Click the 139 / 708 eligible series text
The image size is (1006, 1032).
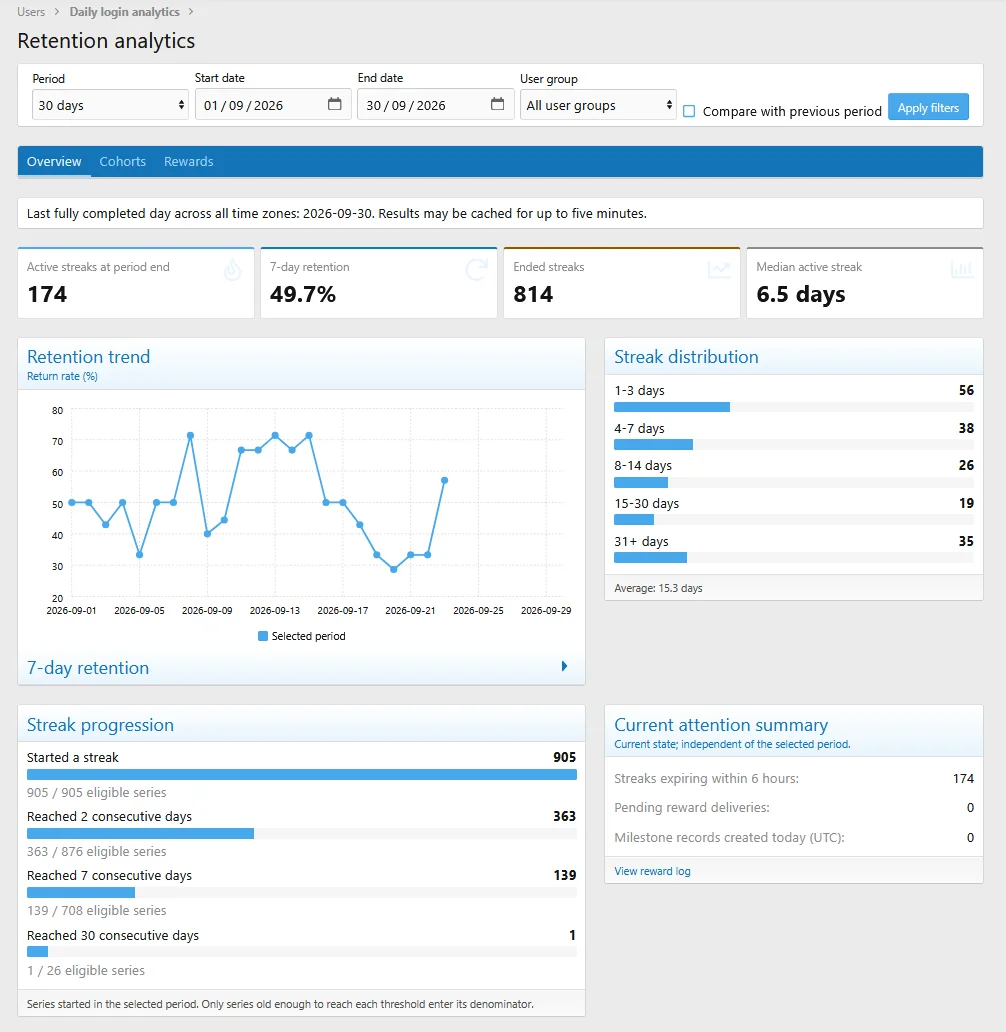[97, 911]
